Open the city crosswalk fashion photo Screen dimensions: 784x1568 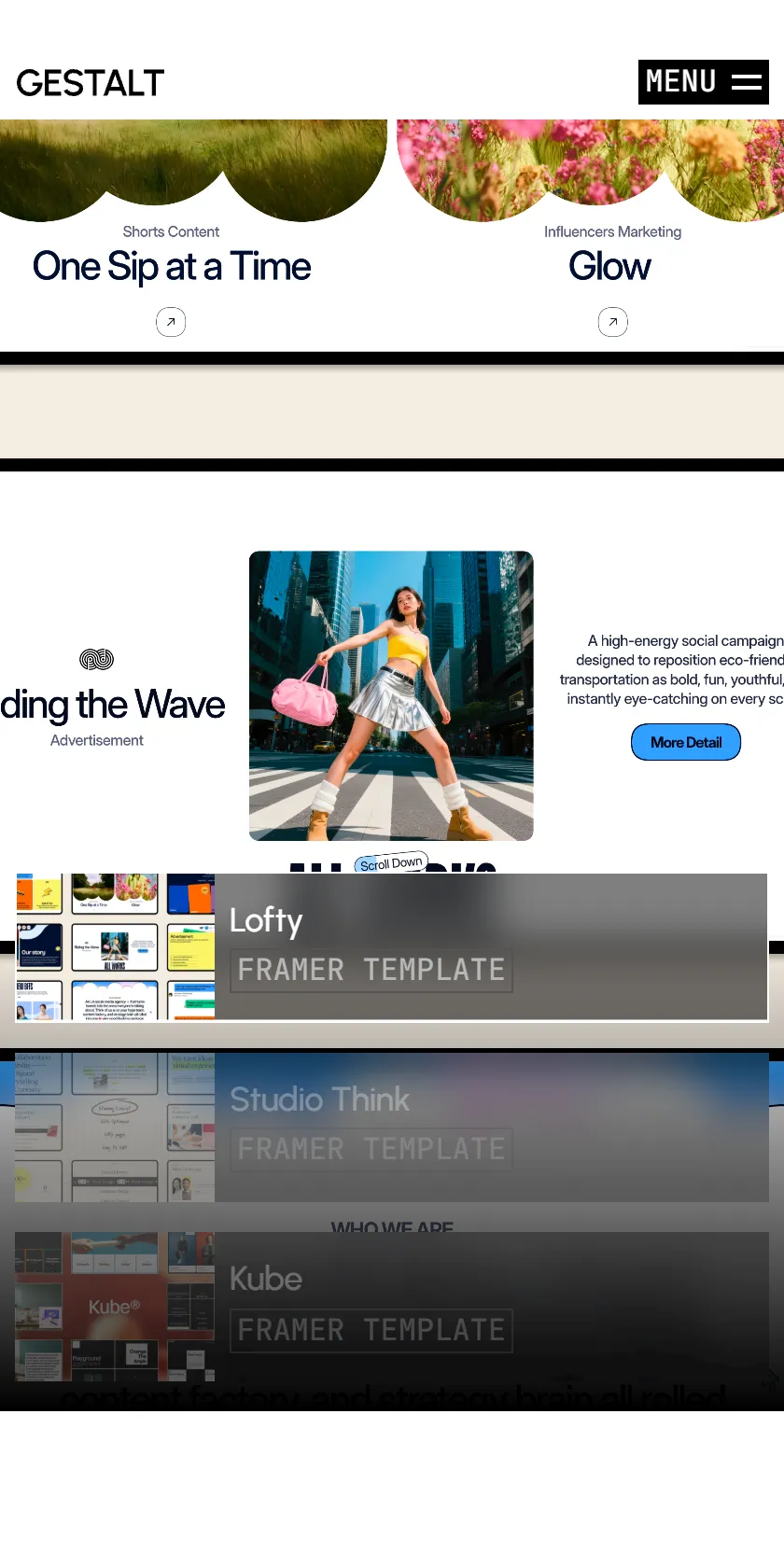pyautogui.click(x=391, y=696)
